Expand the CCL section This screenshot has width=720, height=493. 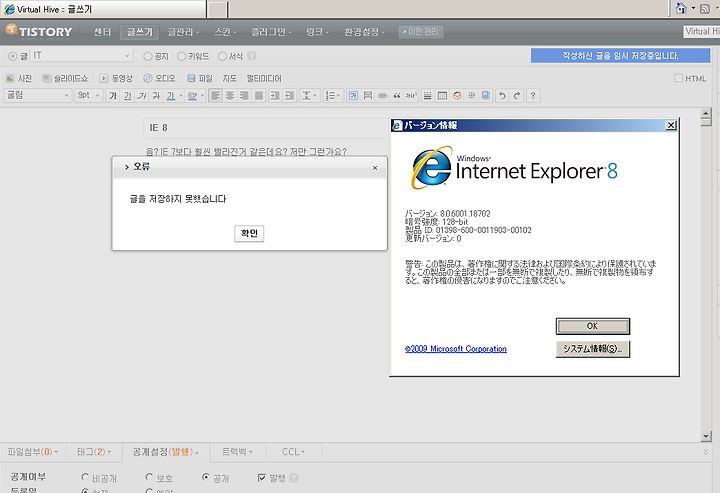[x=293, y=452]
